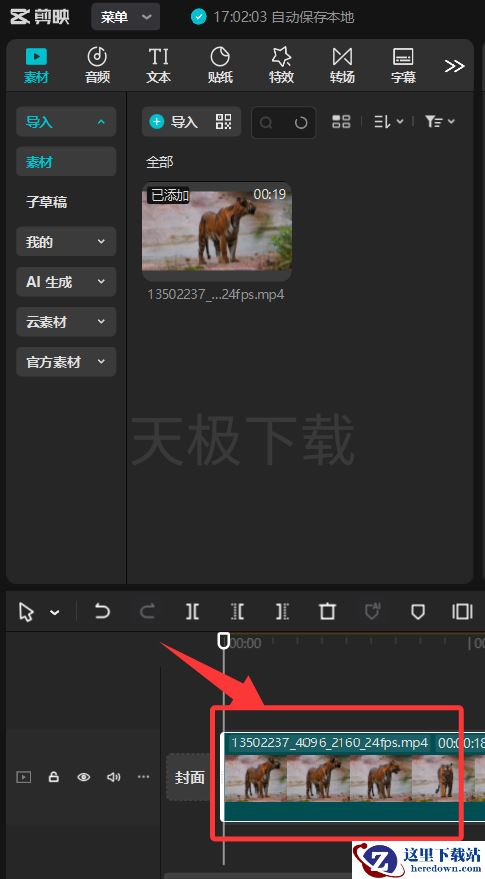Select the tiger clip on the timeline
The height and width of the screenshot is (879, 485).
click(x=353, y=776)
